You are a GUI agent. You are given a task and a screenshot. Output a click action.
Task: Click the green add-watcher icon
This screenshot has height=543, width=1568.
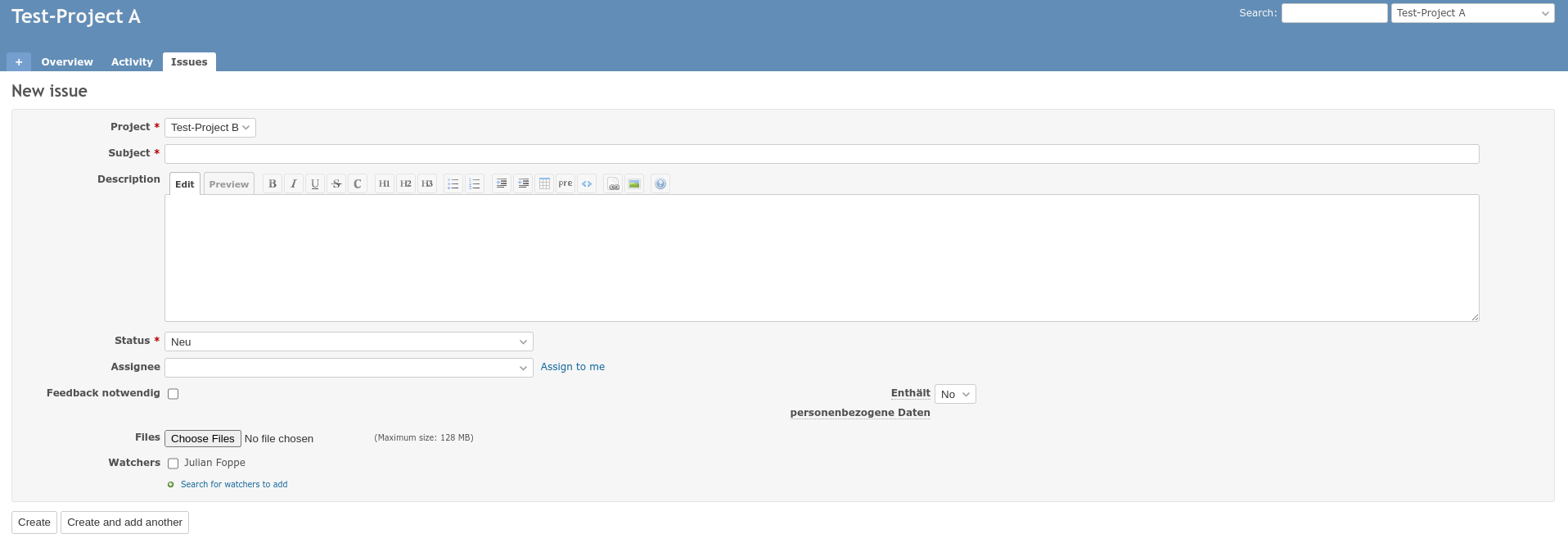click(x=171, y=485)
